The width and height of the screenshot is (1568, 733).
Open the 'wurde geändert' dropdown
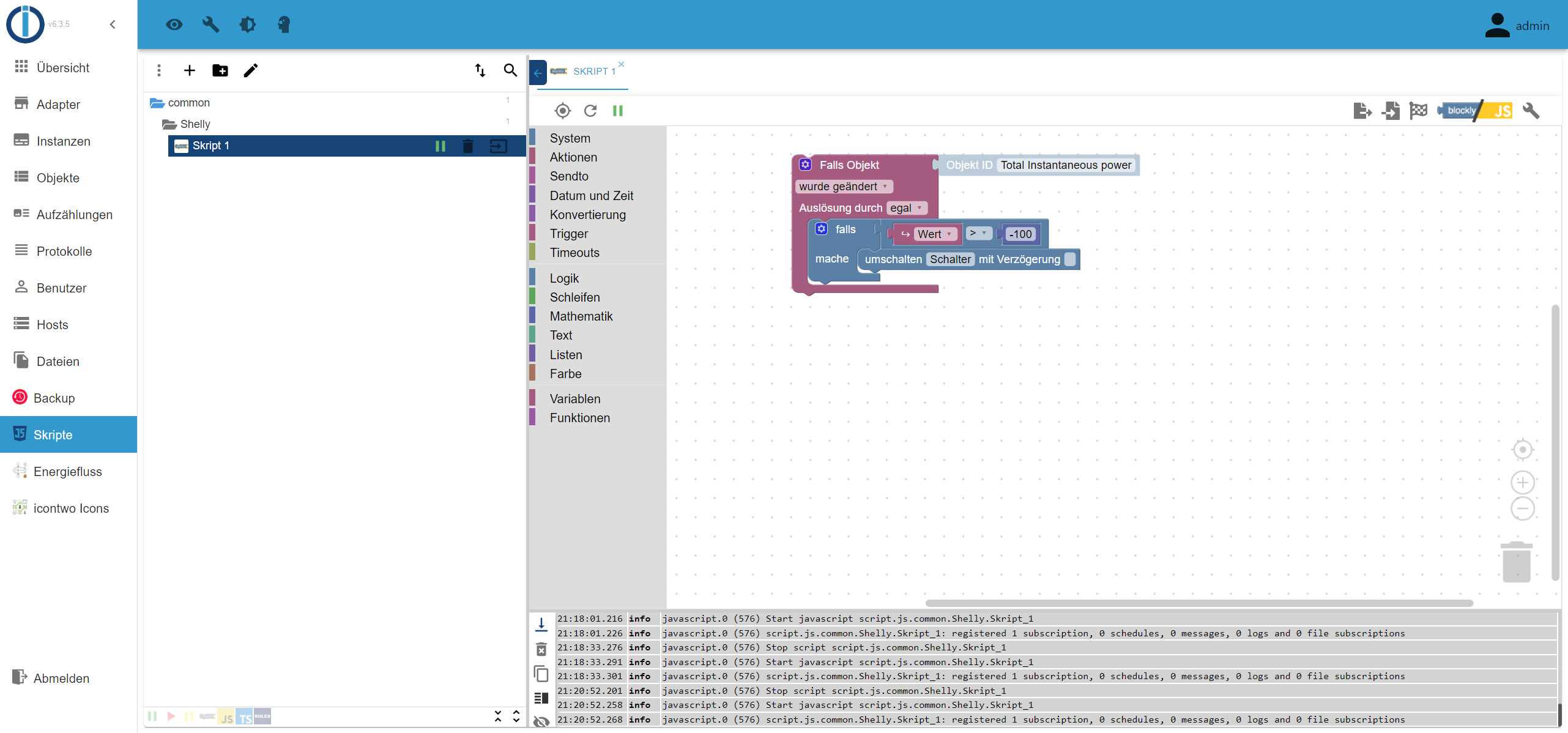coord(844,187)
